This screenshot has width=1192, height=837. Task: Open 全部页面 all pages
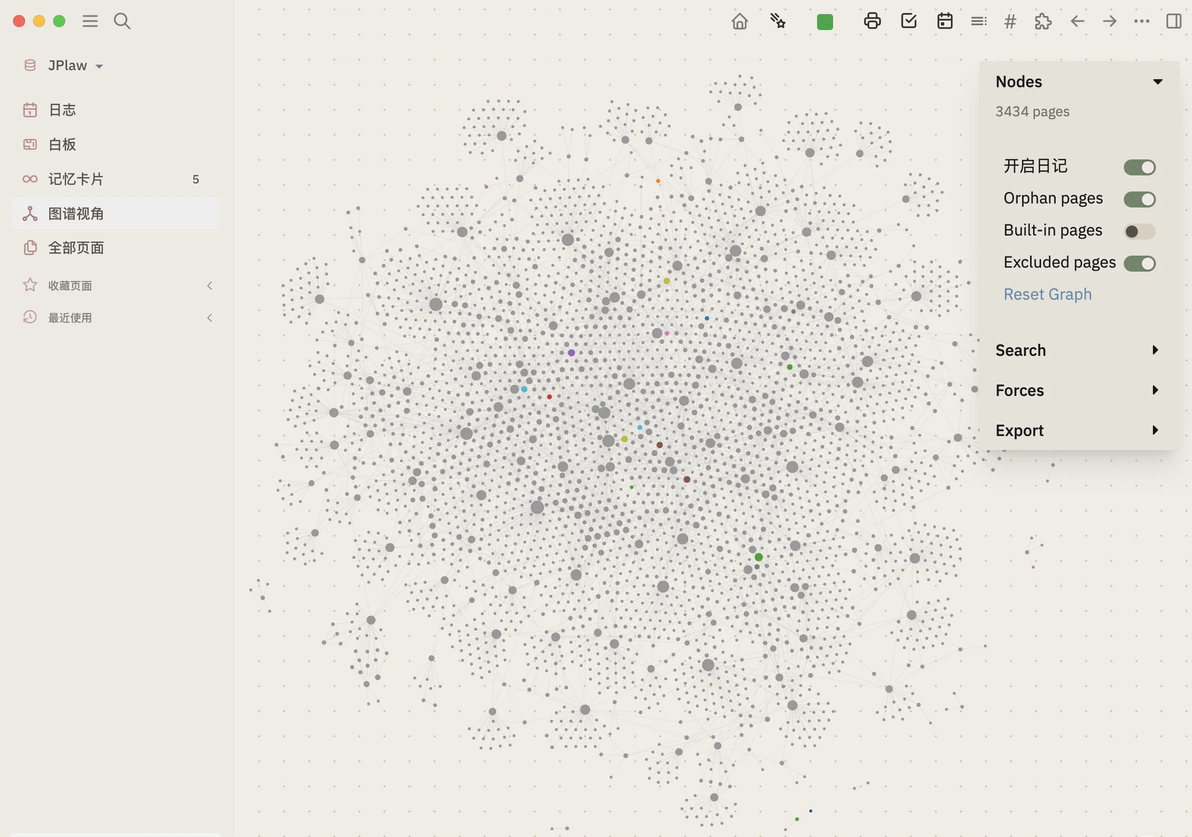tap(116, 248)
